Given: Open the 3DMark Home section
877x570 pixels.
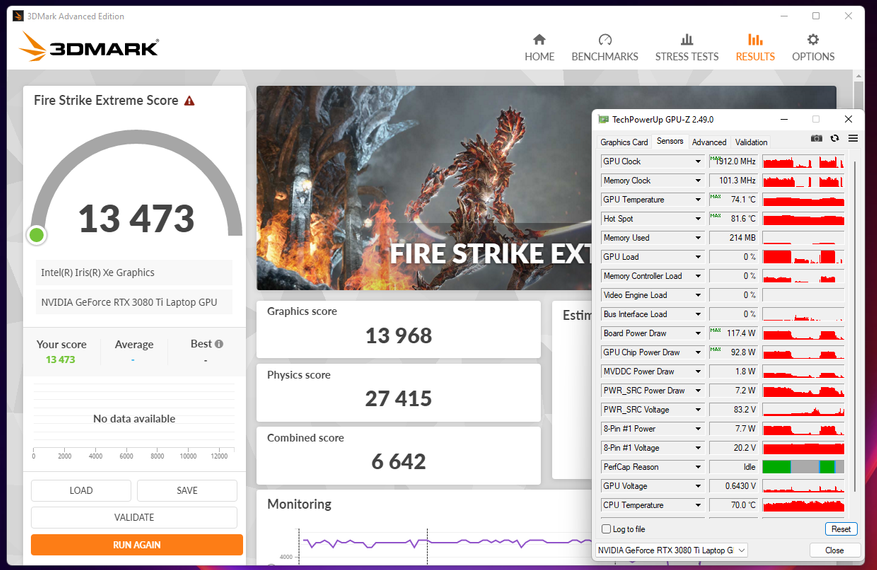Looking at the screenshot, I should click(539, 48).
